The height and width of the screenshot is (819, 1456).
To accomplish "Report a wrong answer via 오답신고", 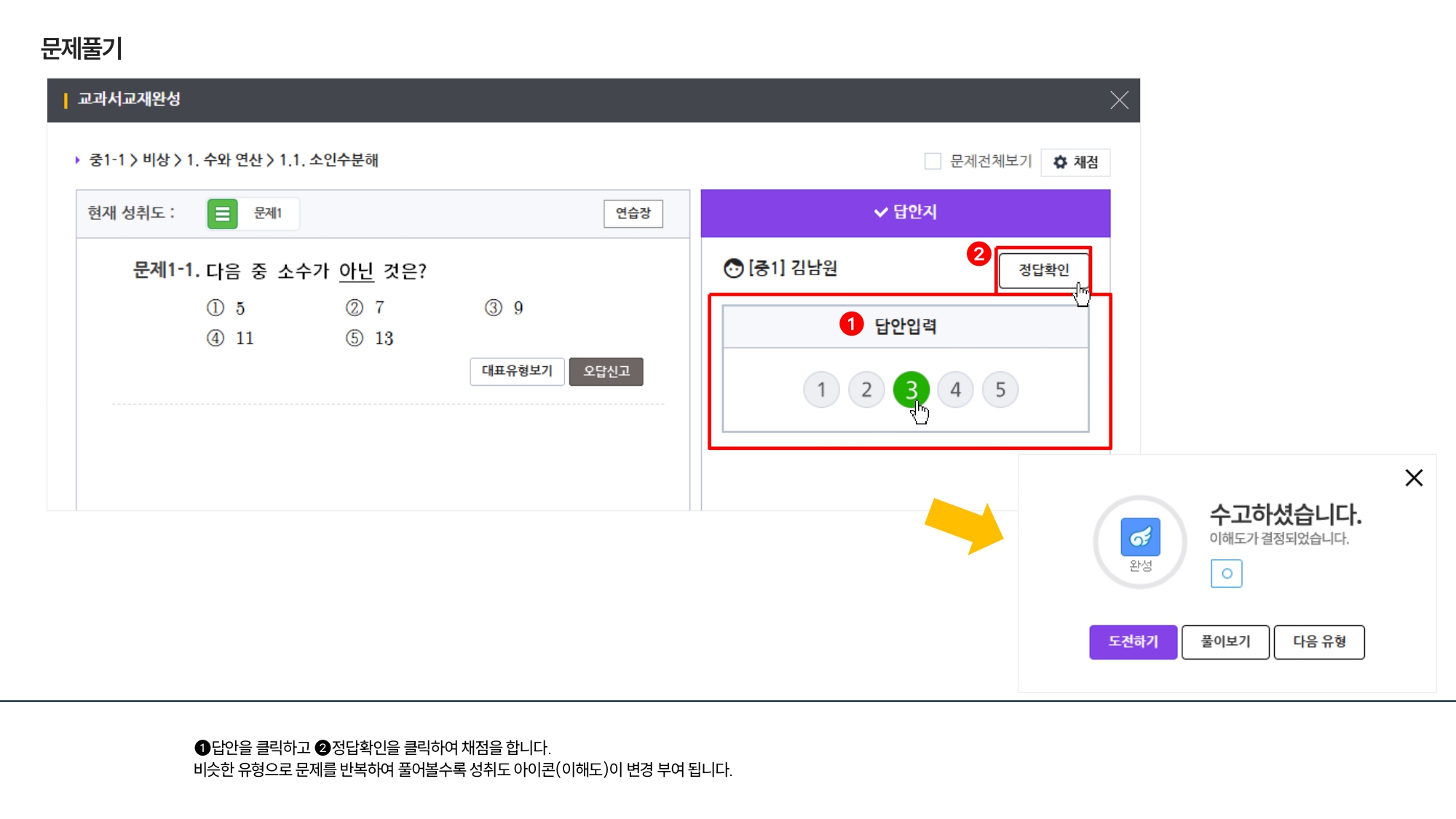I will 606,371.
